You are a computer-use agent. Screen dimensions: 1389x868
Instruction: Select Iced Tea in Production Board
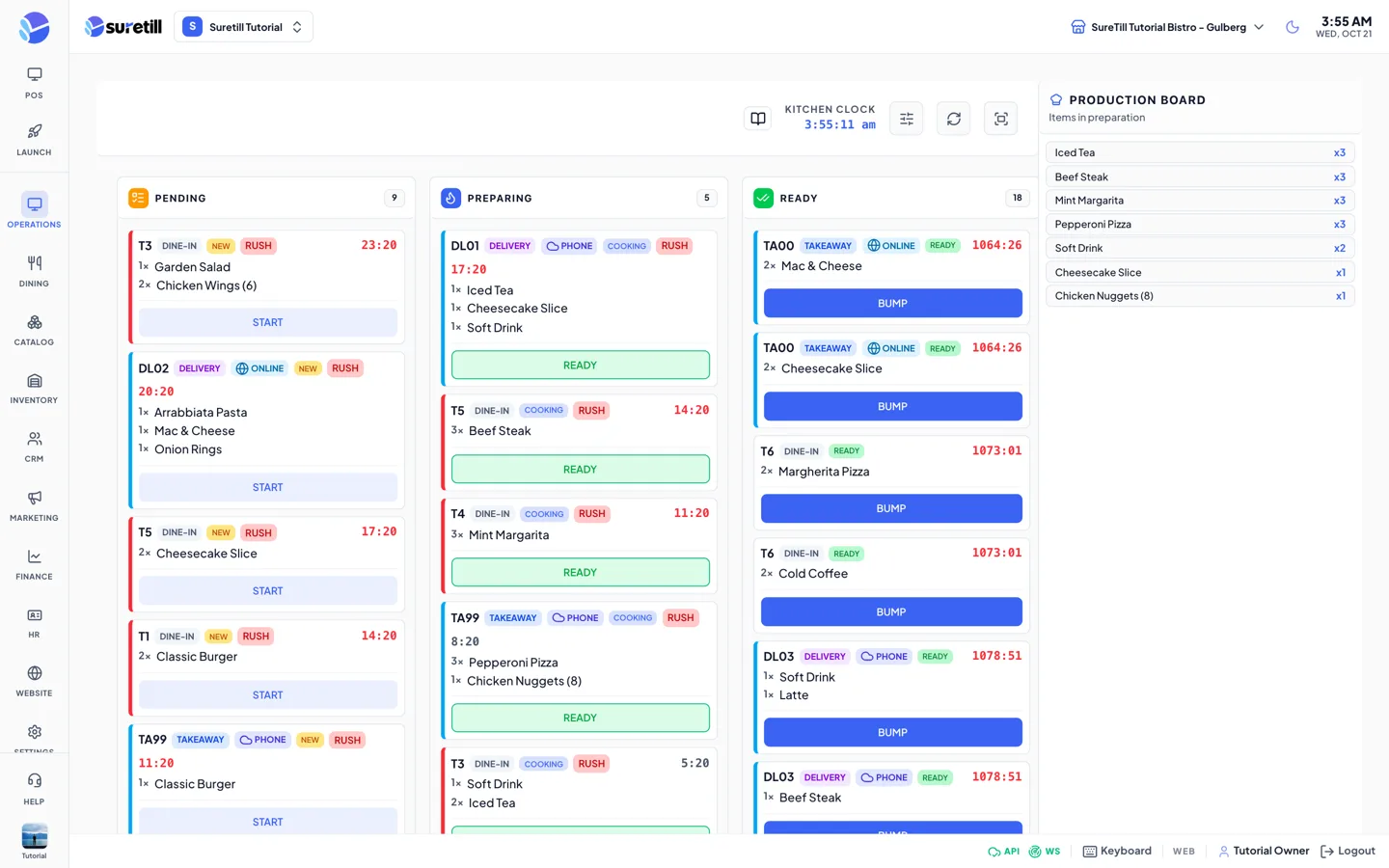1200,152
